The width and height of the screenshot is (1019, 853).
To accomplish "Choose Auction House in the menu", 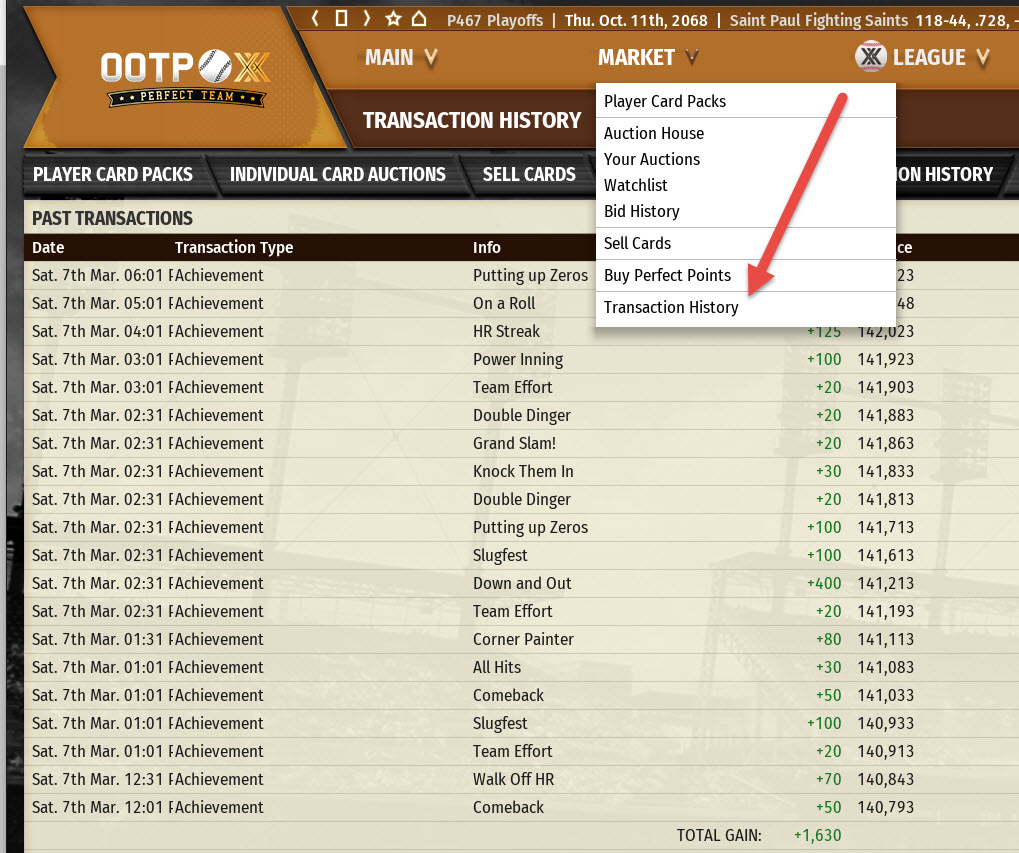I will pos(654,133).
